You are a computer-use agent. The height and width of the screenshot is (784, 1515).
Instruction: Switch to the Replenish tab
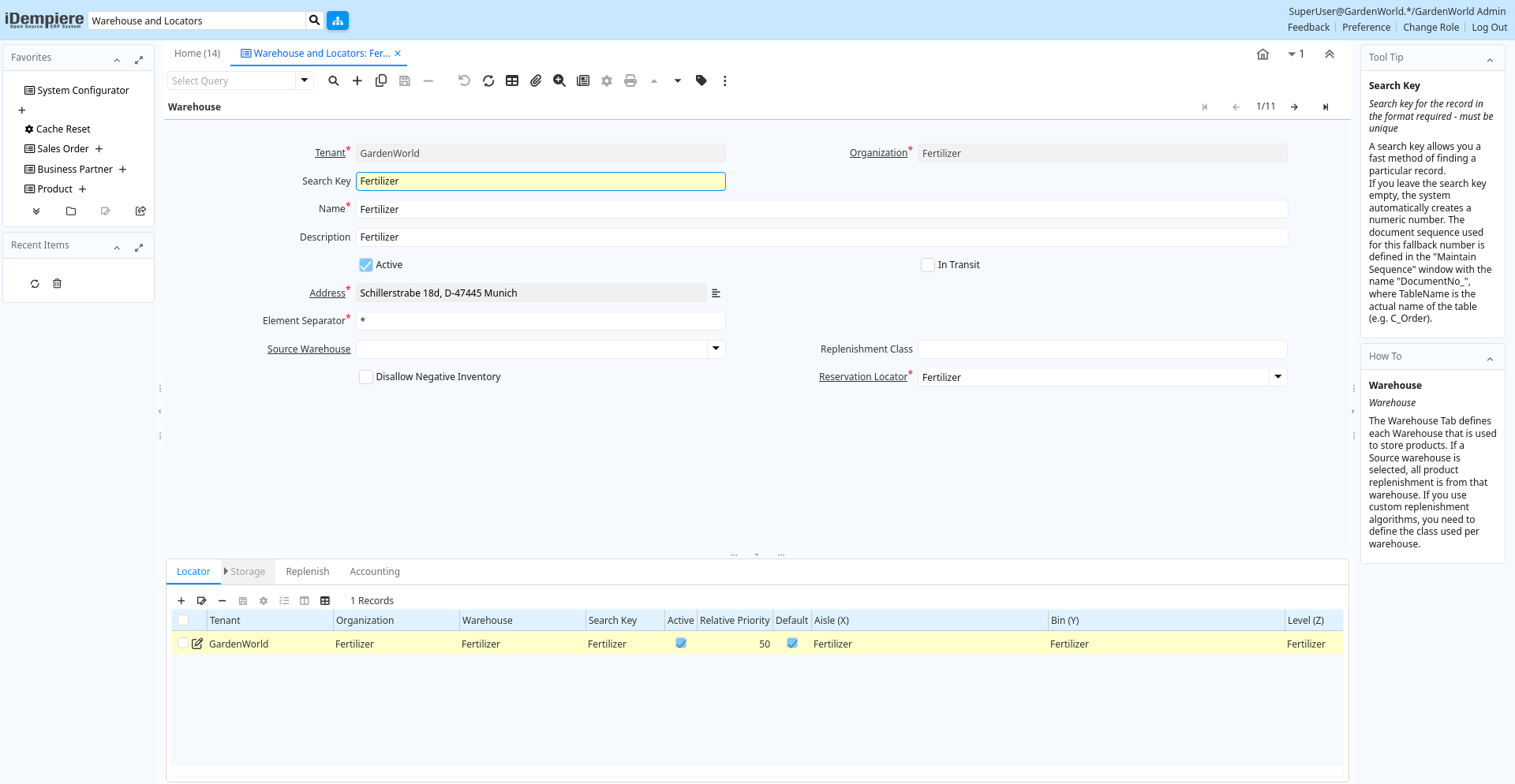307,572
